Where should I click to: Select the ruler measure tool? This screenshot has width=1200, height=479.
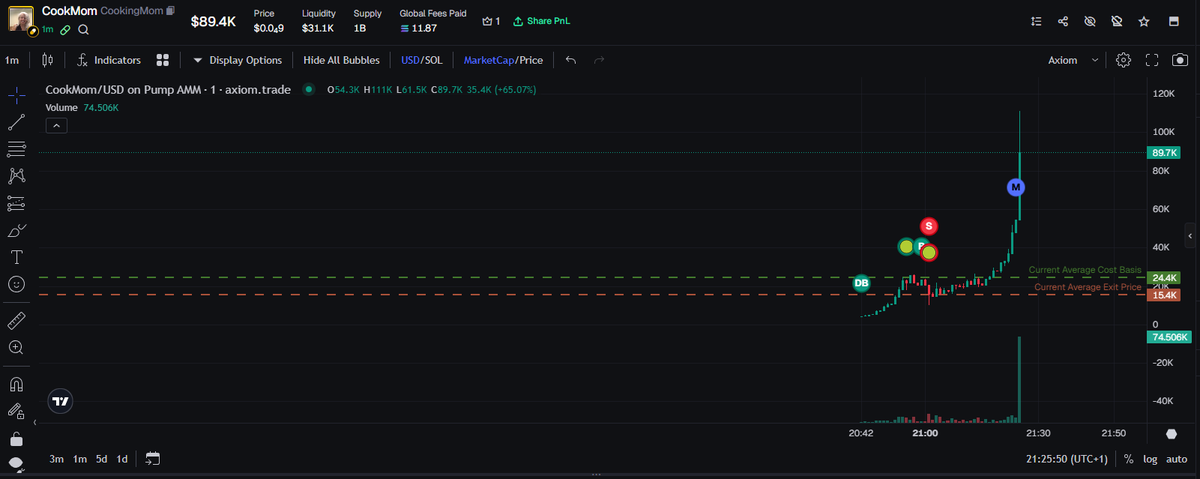tap(17, 320)
